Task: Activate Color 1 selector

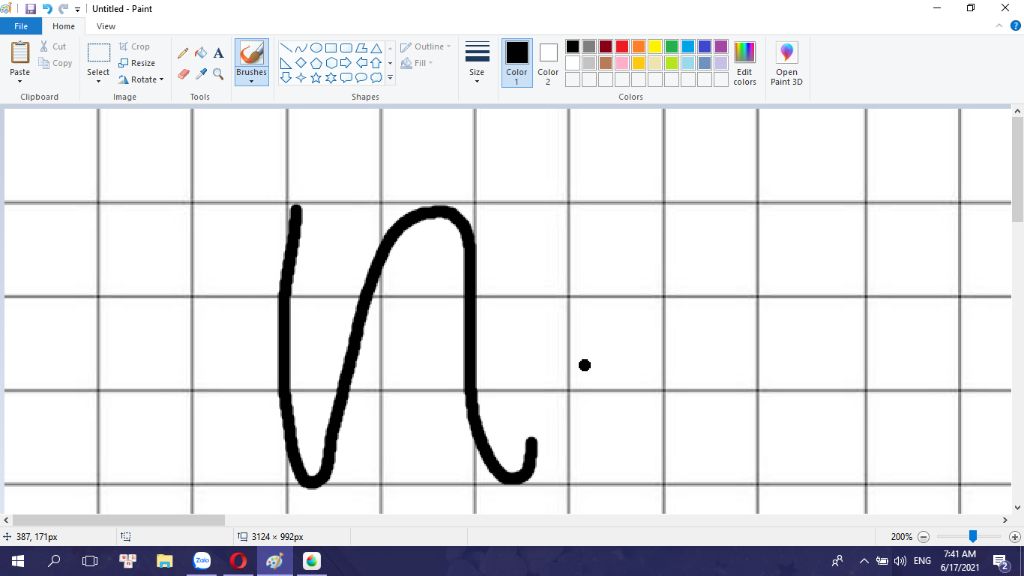Action: point(517,63)
